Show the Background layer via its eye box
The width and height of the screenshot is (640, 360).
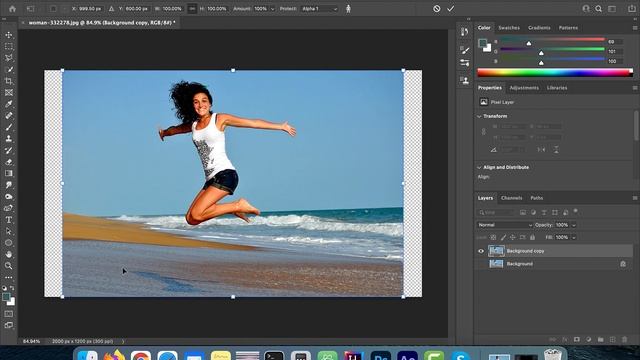pos(481,264)
